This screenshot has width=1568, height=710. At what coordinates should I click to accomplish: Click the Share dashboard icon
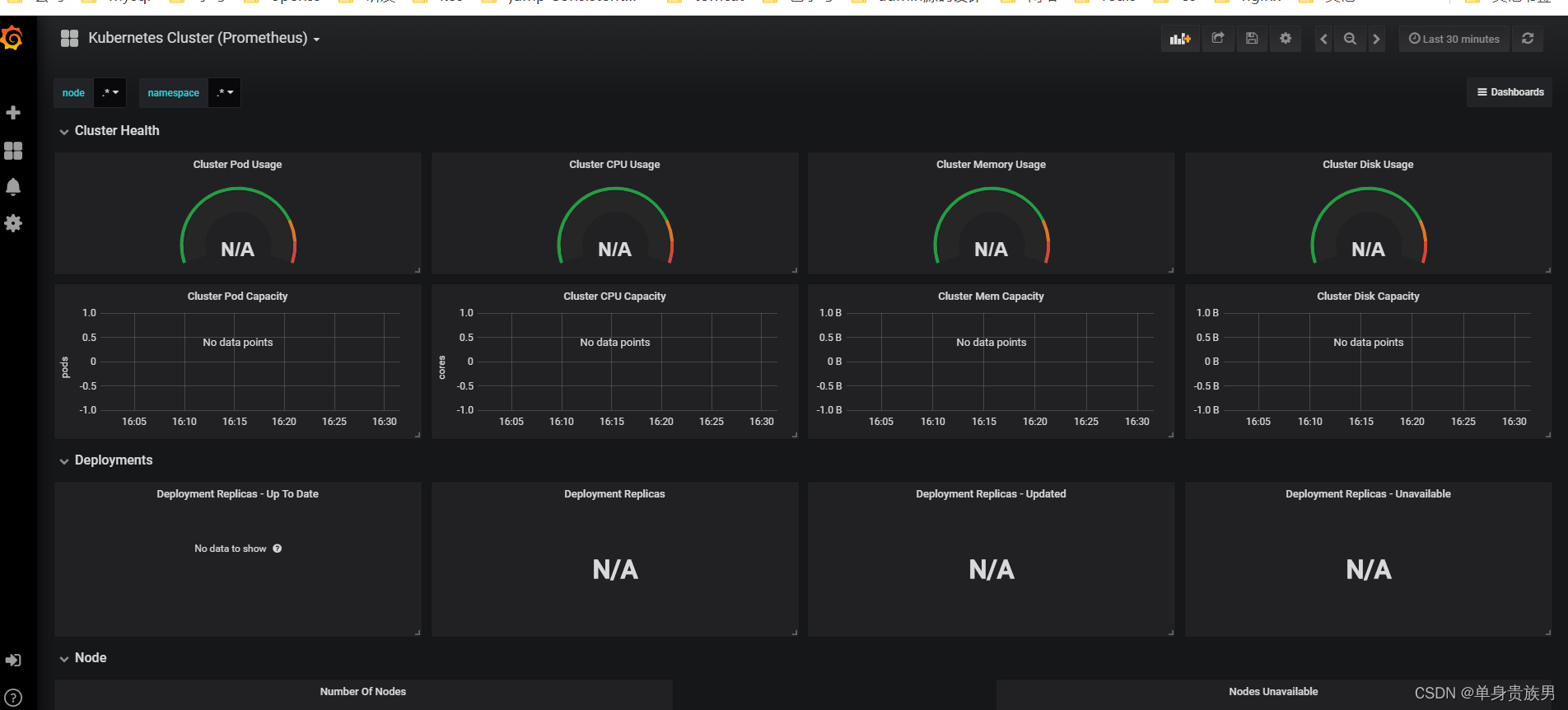(x=1218, y=39)
